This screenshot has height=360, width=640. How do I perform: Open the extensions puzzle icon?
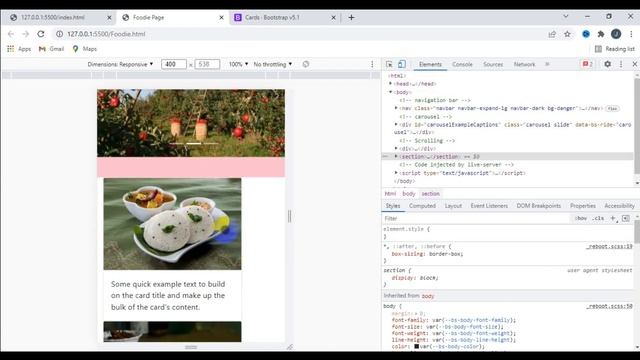pos(601,34)
